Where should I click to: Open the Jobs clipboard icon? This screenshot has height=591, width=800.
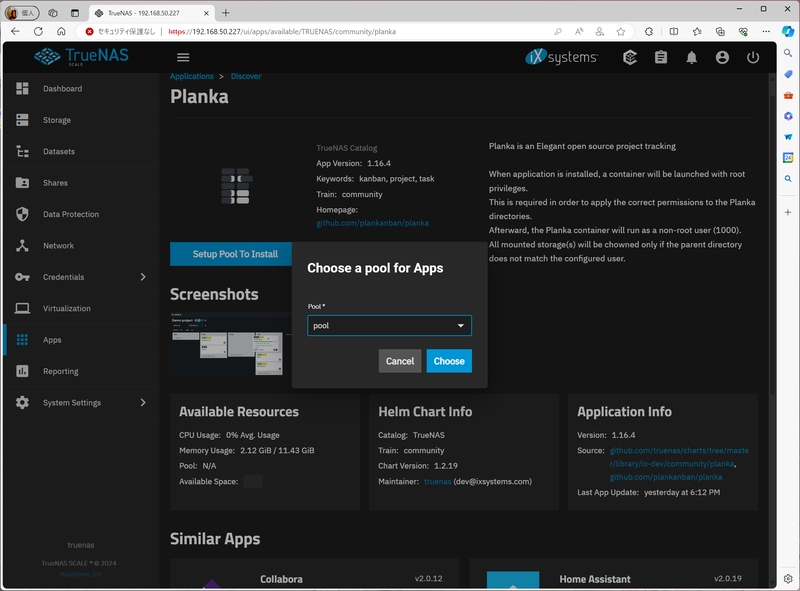661,57
